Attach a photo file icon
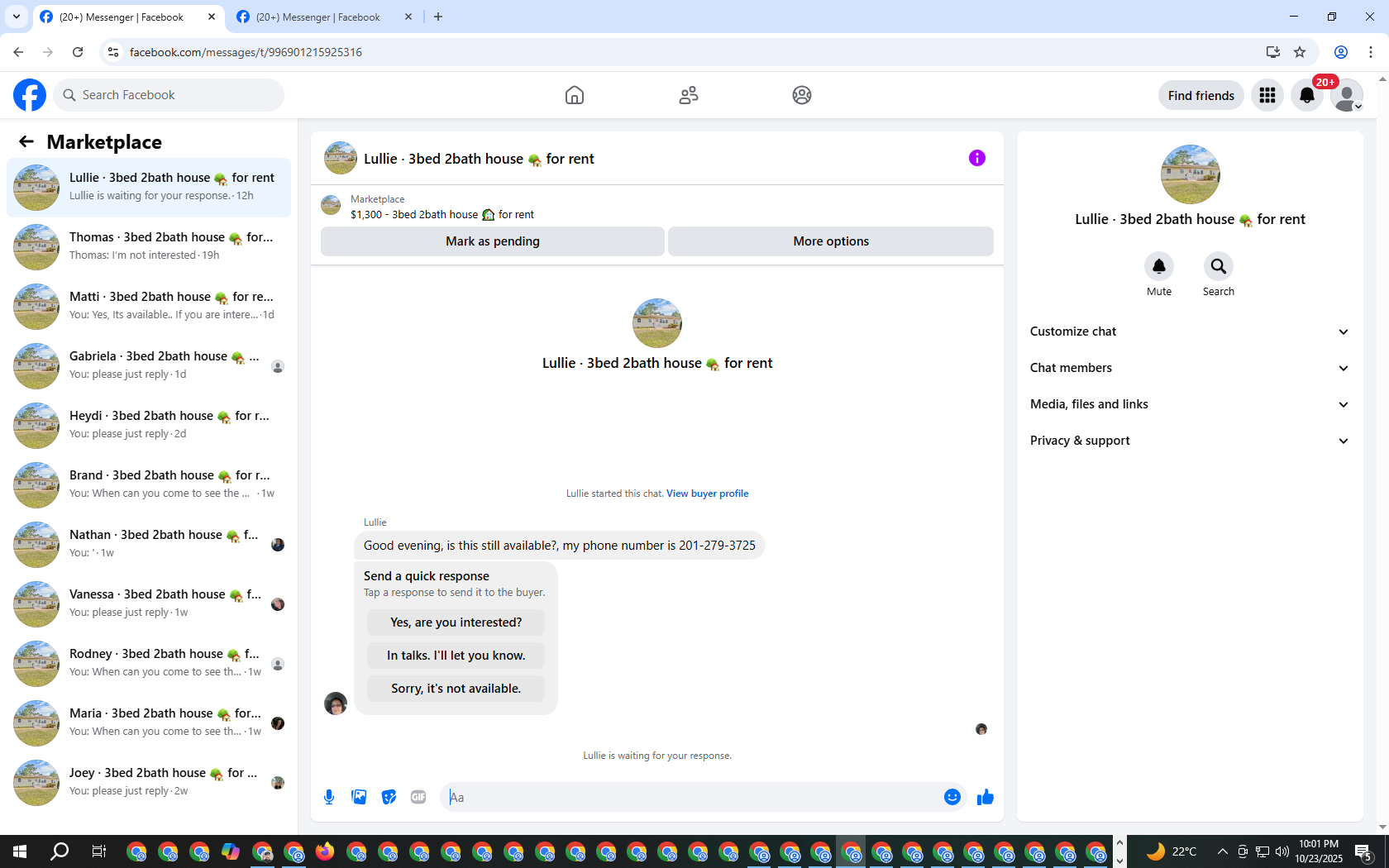 359,797
